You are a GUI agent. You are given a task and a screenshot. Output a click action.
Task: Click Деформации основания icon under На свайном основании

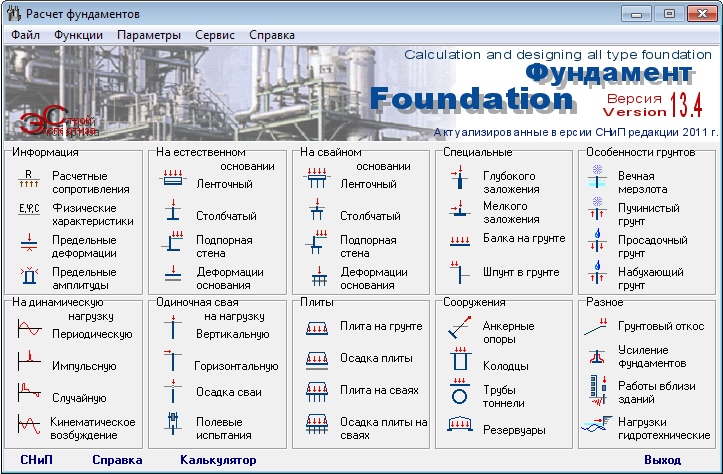point(319,276)
